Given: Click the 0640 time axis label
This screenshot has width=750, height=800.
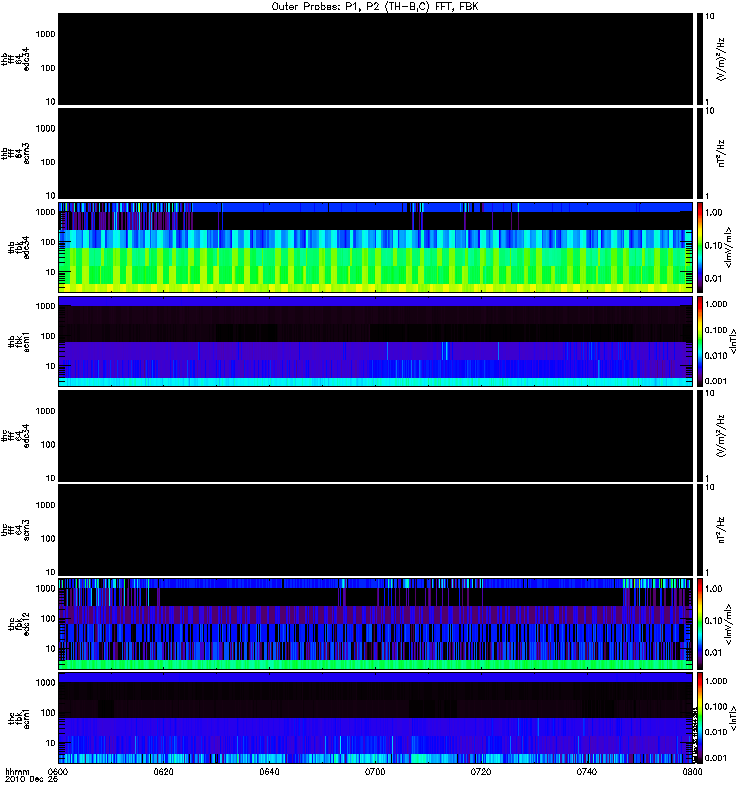Looking at the screenshot, I should [269, 772].
